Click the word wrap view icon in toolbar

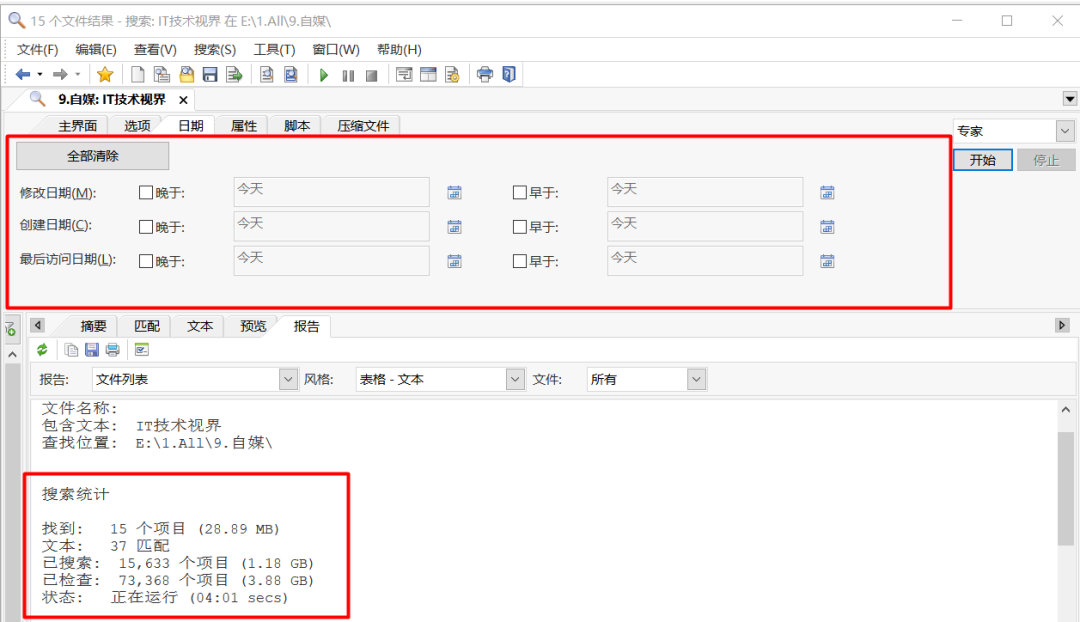pyautogui.click(x=404, y=74)
